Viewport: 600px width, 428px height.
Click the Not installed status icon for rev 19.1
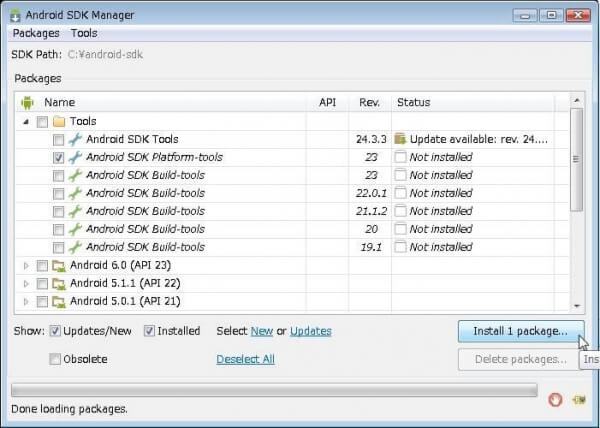[x=400, y=247]
